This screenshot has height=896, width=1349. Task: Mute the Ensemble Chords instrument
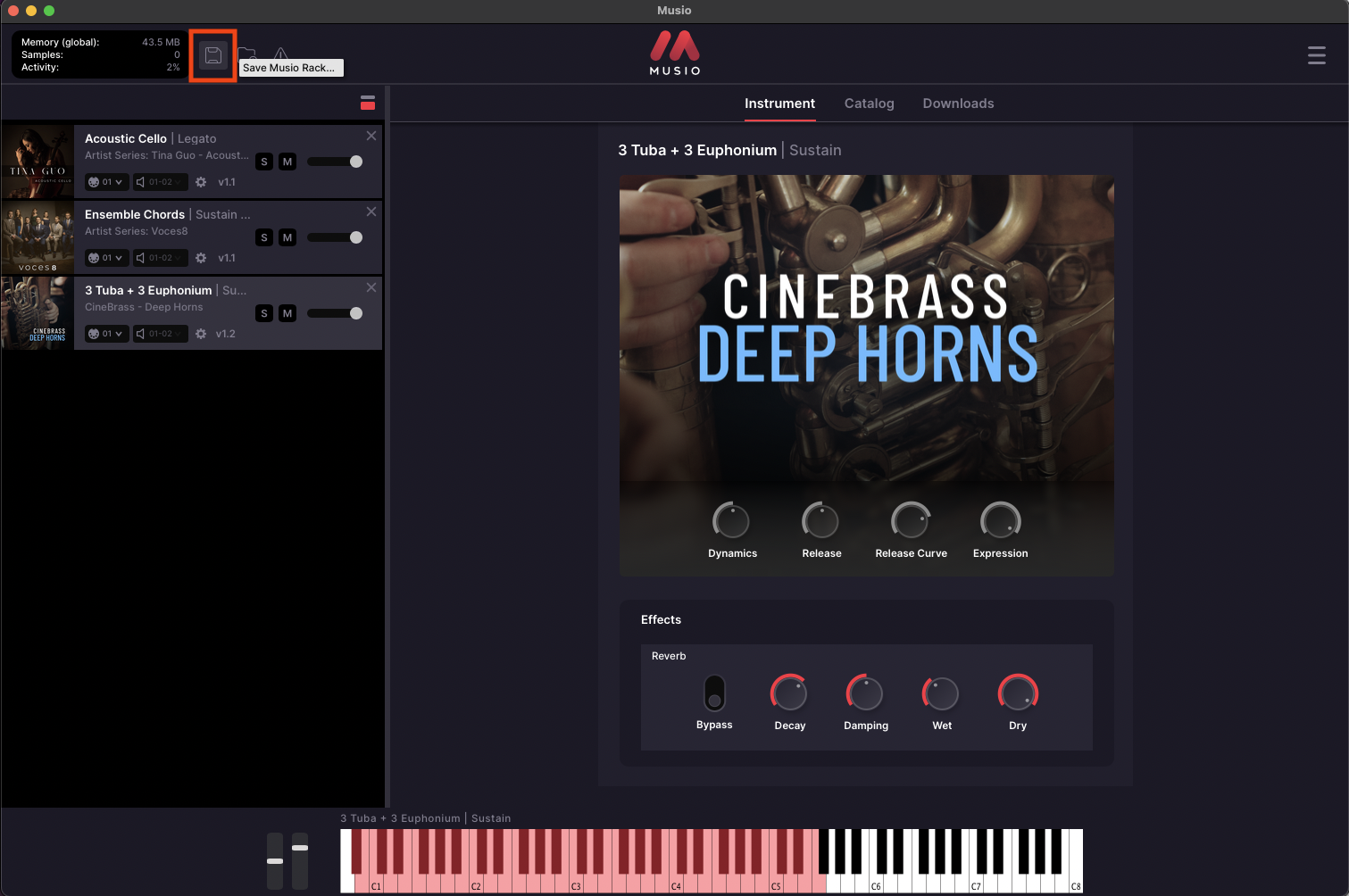click(x=287, y=237)
